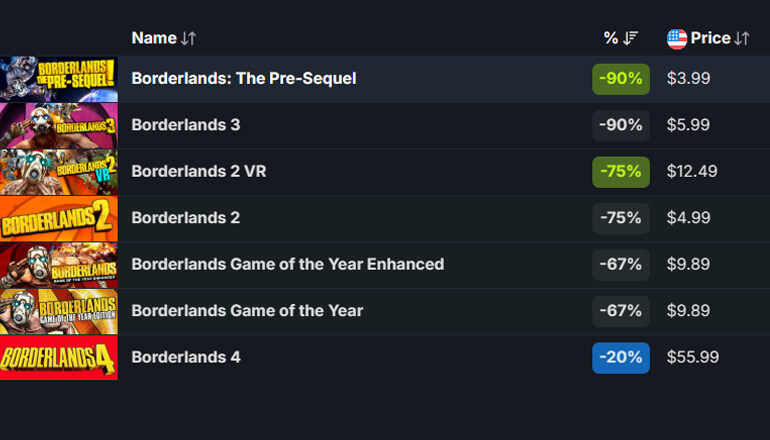Open Borderlands Game of the Year Enhanced

tap(287, 264)
